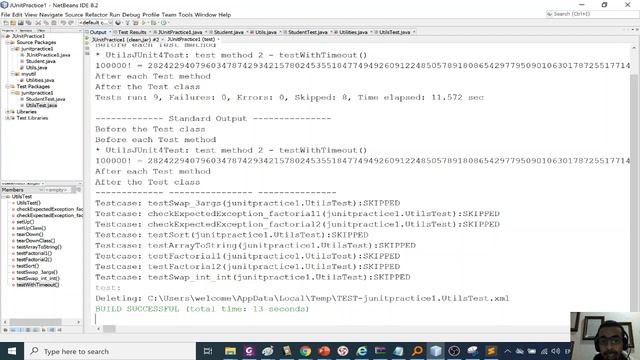
Task: Select UtilsTest.java in Projects tree
Action: pyautogui.click(x=41, y=105)
